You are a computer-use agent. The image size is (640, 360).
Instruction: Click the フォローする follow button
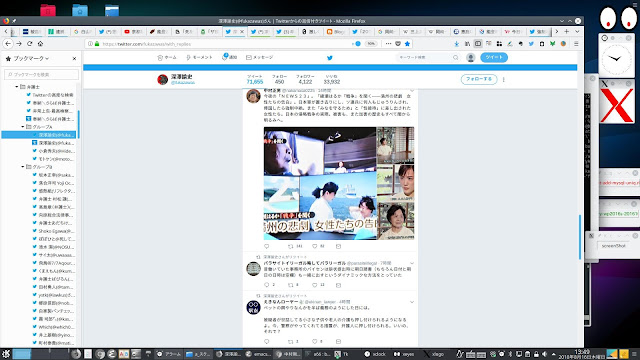(x=479, y=79)
